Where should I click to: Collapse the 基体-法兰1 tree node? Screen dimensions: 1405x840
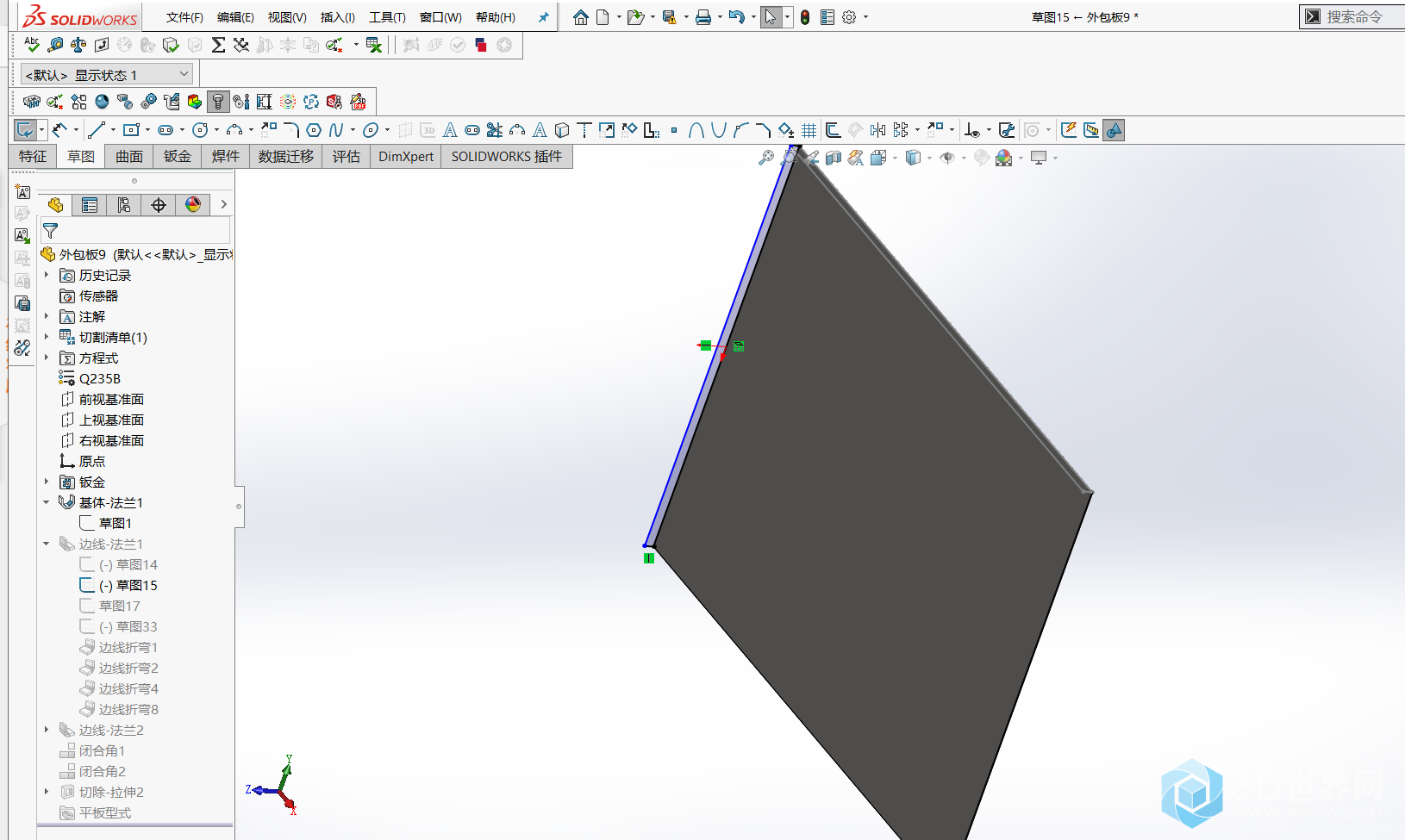(47, 502)
